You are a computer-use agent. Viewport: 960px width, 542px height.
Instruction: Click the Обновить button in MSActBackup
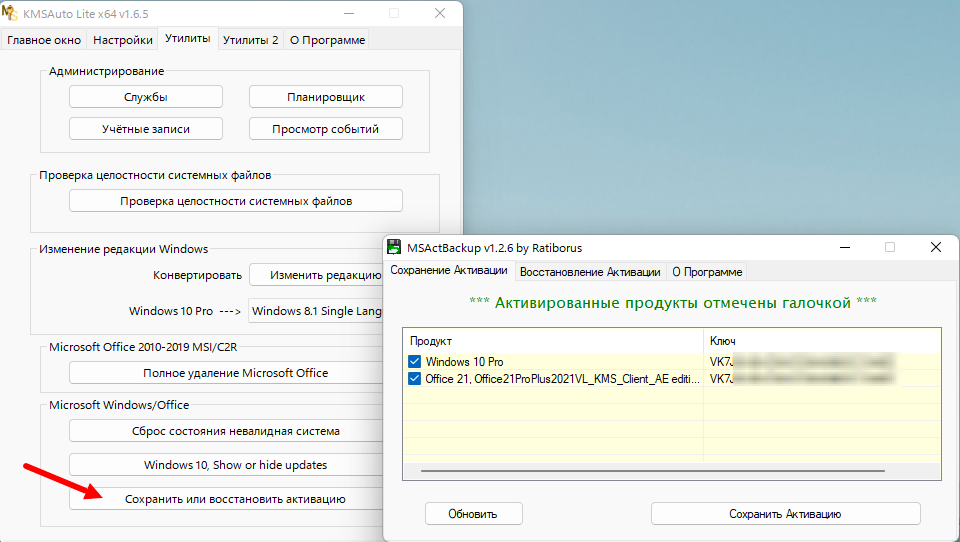[x=473, y=514]
